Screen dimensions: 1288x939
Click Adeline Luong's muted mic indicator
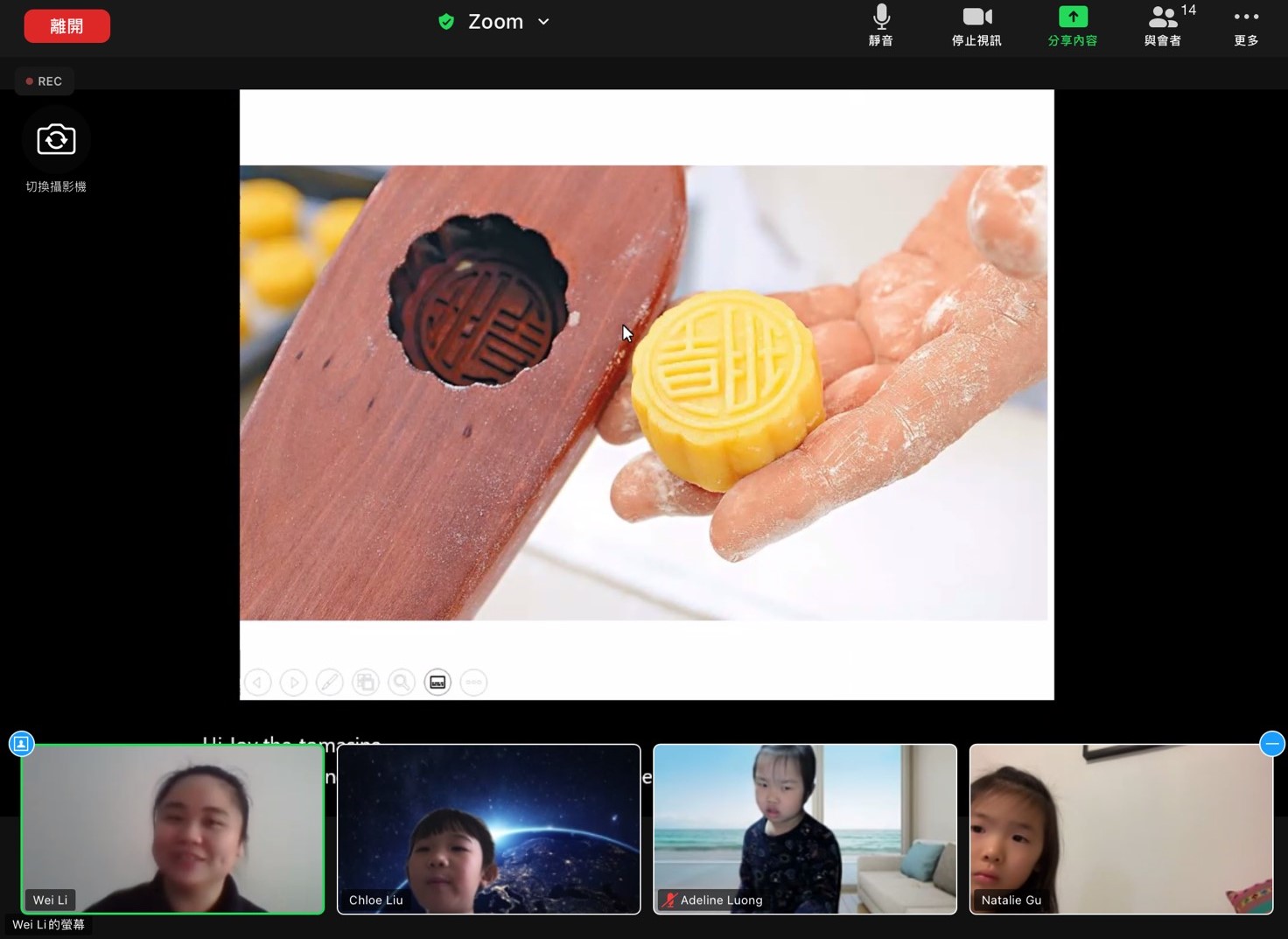click(669, 900)
